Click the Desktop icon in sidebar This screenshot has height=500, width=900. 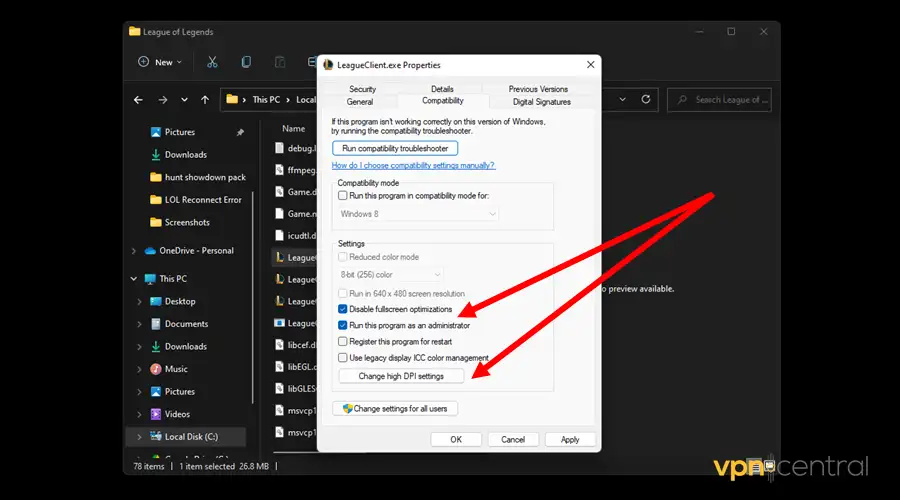(x=156, y=301)
